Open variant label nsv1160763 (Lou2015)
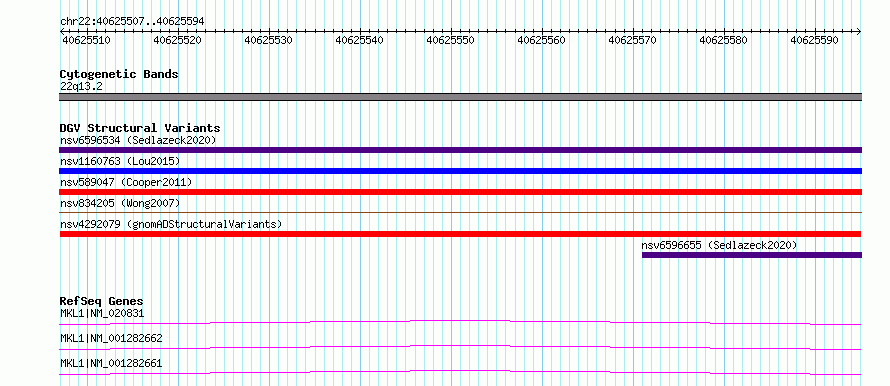 pyautogui.click(x=120, y=161)
